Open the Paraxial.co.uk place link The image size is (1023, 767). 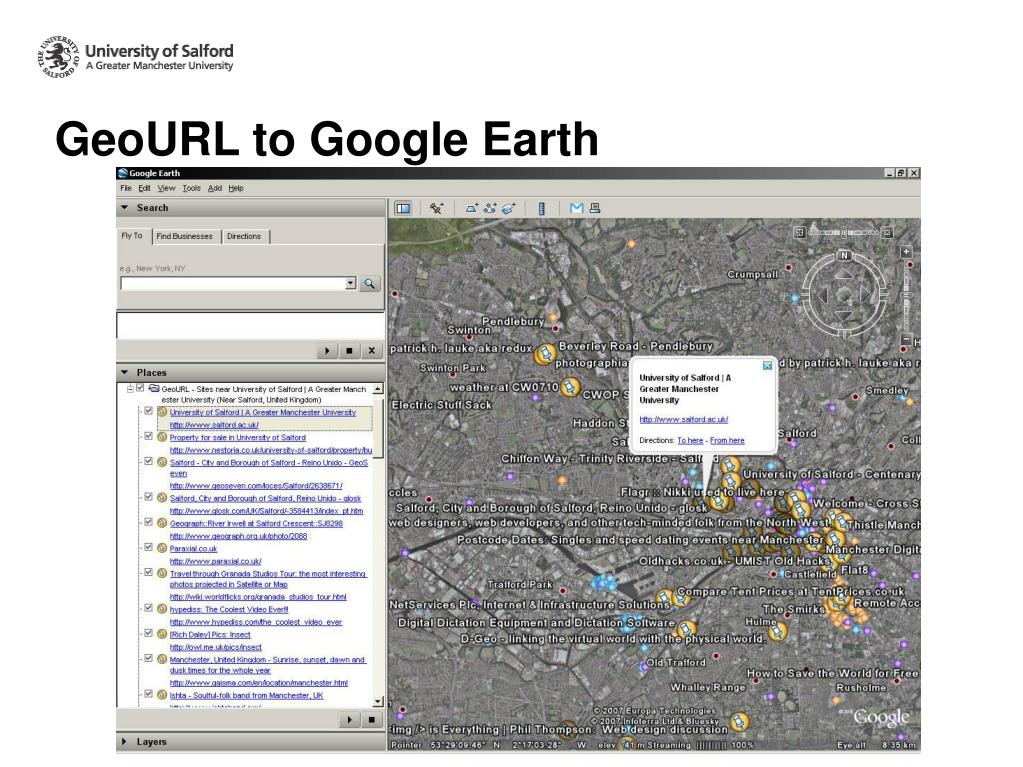pos(193,549)
